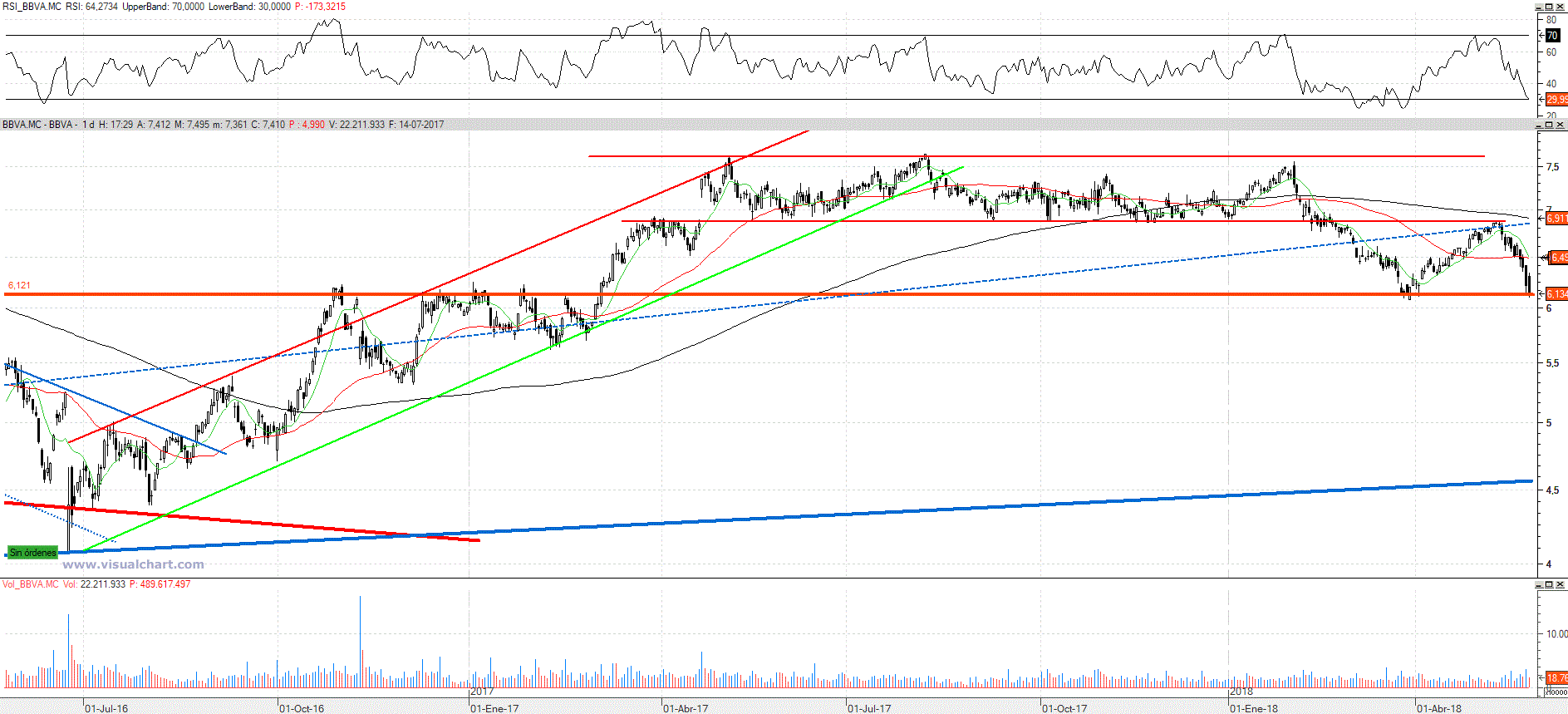1568x714 pixels.
Task: Click the 6,134 current price tag
Action: (x=1556, y=294)
